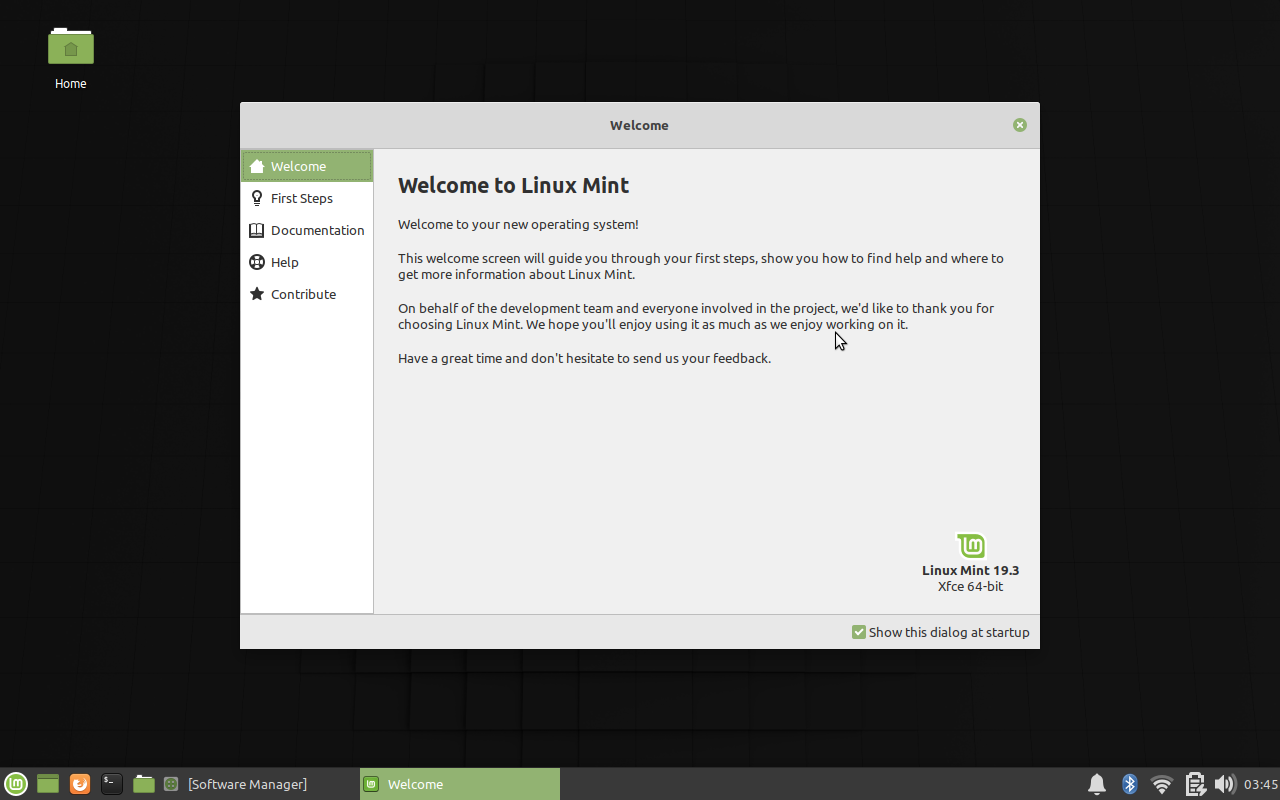Open the Linux Mint application menu
The height and width of the screenshot is (800, 1280).
pos(15,784)
